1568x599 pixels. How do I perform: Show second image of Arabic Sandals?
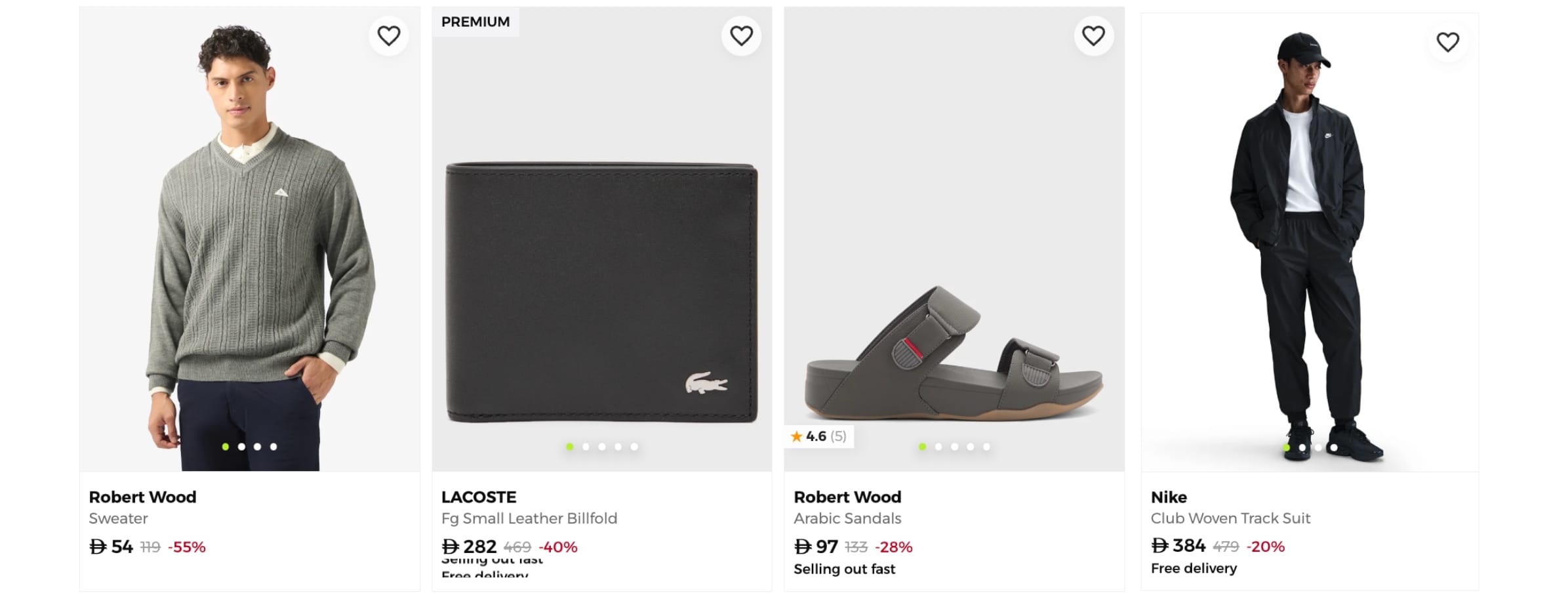tap(938, 447)
